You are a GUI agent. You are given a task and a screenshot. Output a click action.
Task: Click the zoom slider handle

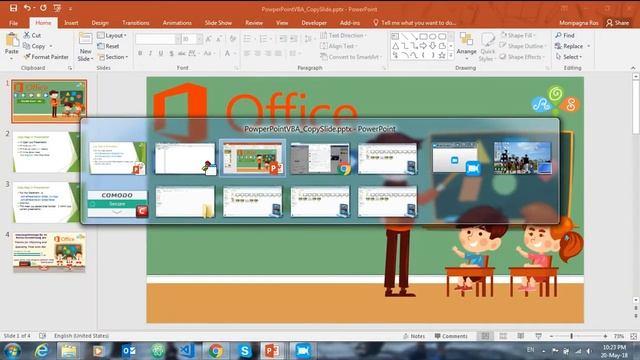click(x=571, y=336)
